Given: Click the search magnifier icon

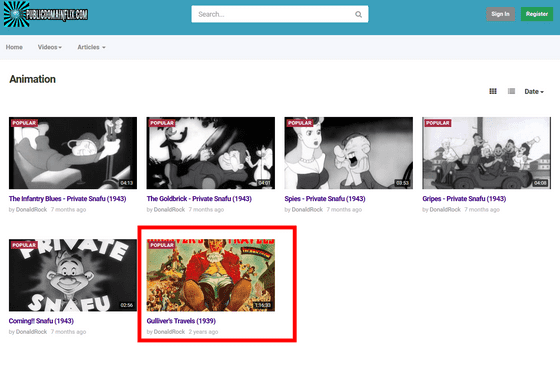Looking at the screenshot, I should click(358, 14).
